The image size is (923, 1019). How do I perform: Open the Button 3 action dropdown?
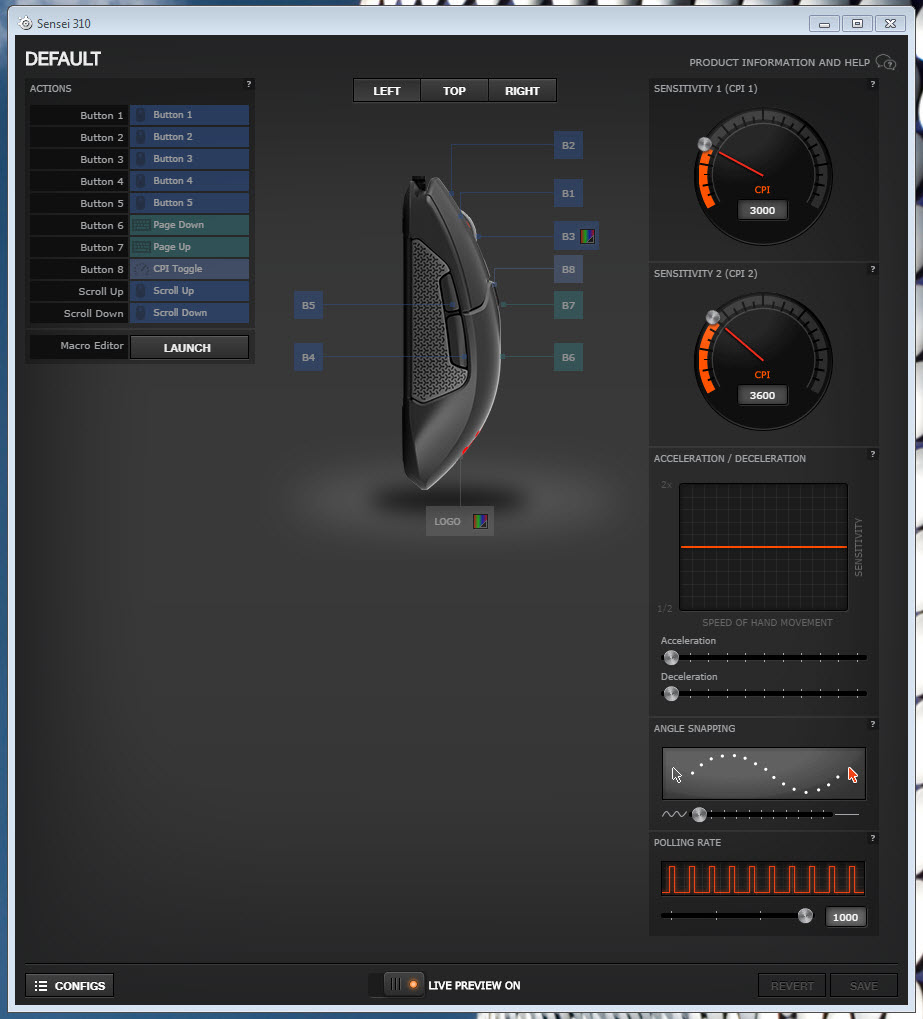tap(189, 159)
